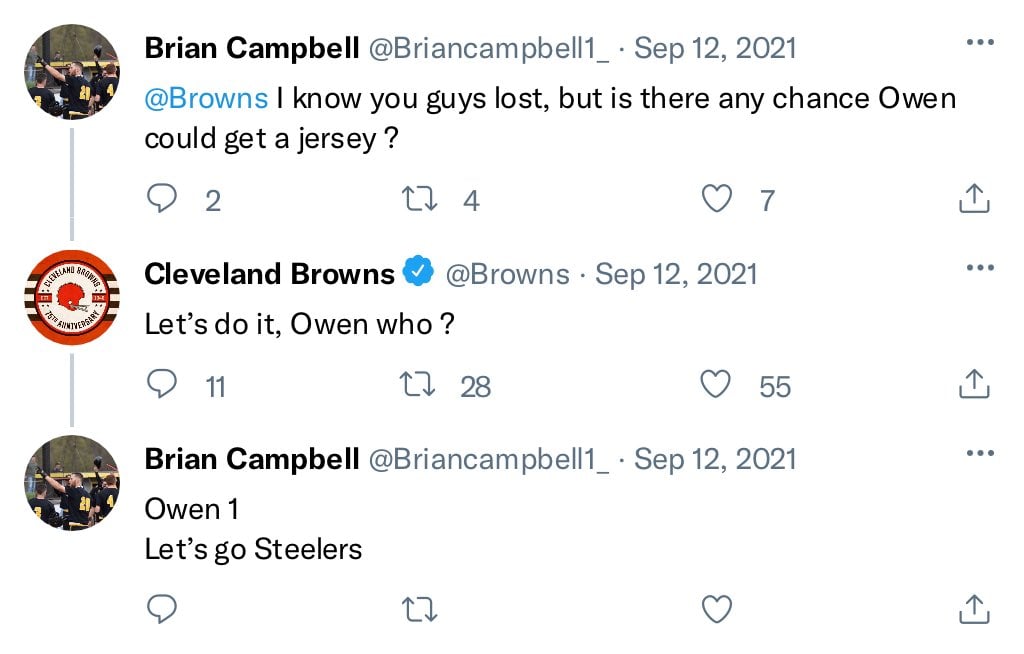Open Cleveland Browns profile name

click(x=269, y=274)
